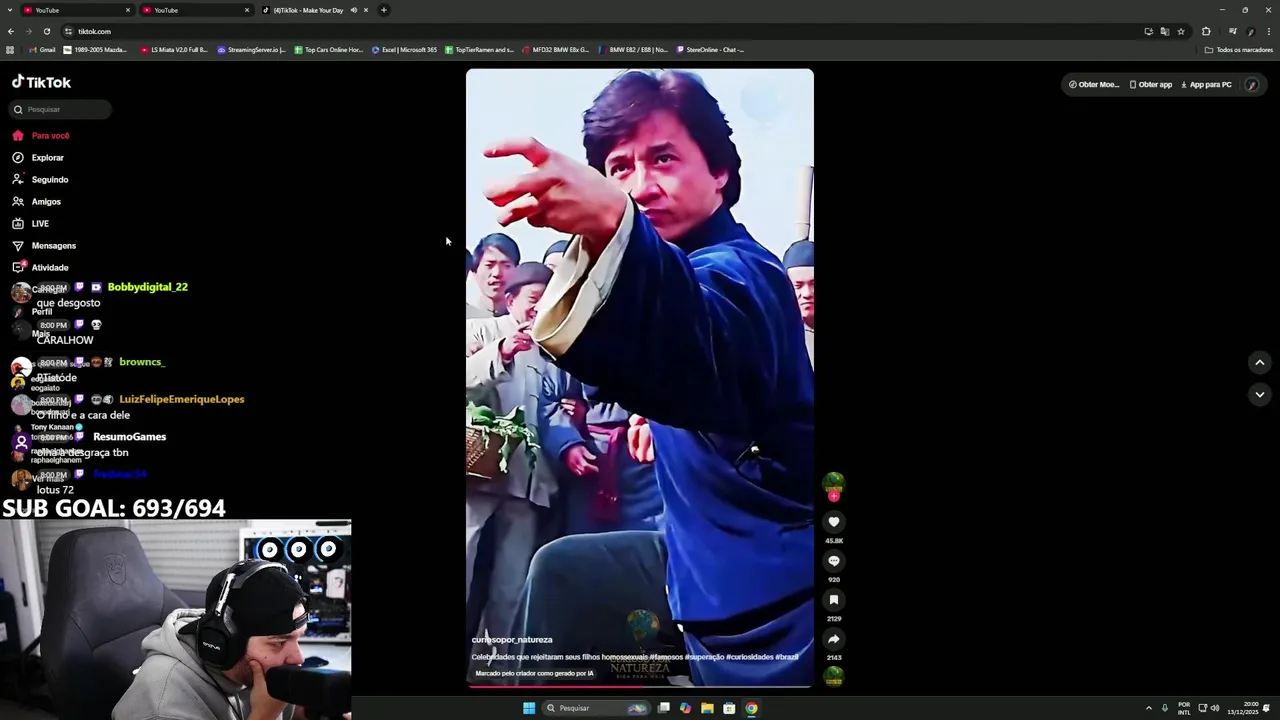The height and width of the screenshot is (720, 1280).
Task: Follow creator via red plus badge
Action: pyautogui.click(x=833, y=496)
